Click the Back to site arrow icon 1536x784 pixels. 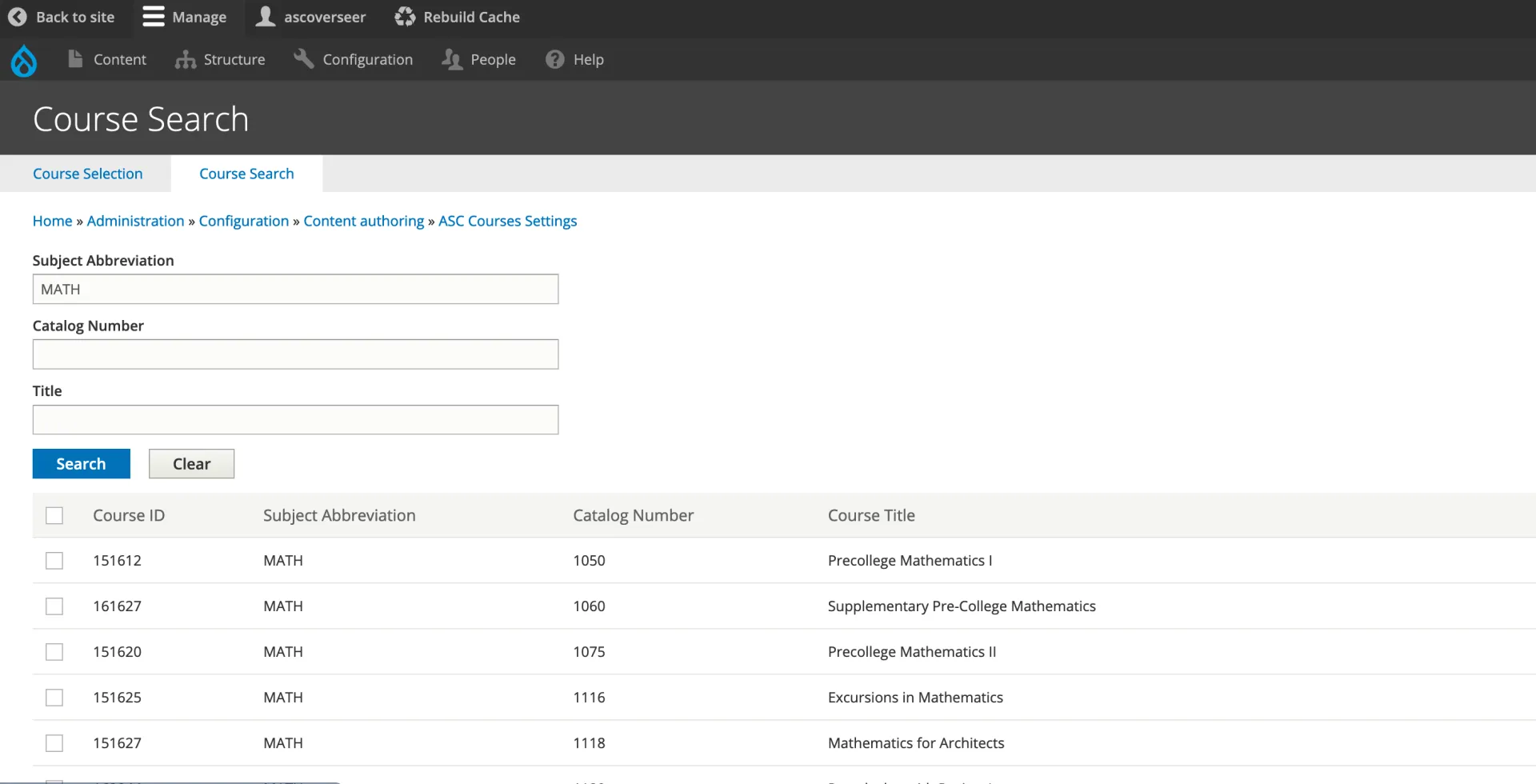point(17,17)
